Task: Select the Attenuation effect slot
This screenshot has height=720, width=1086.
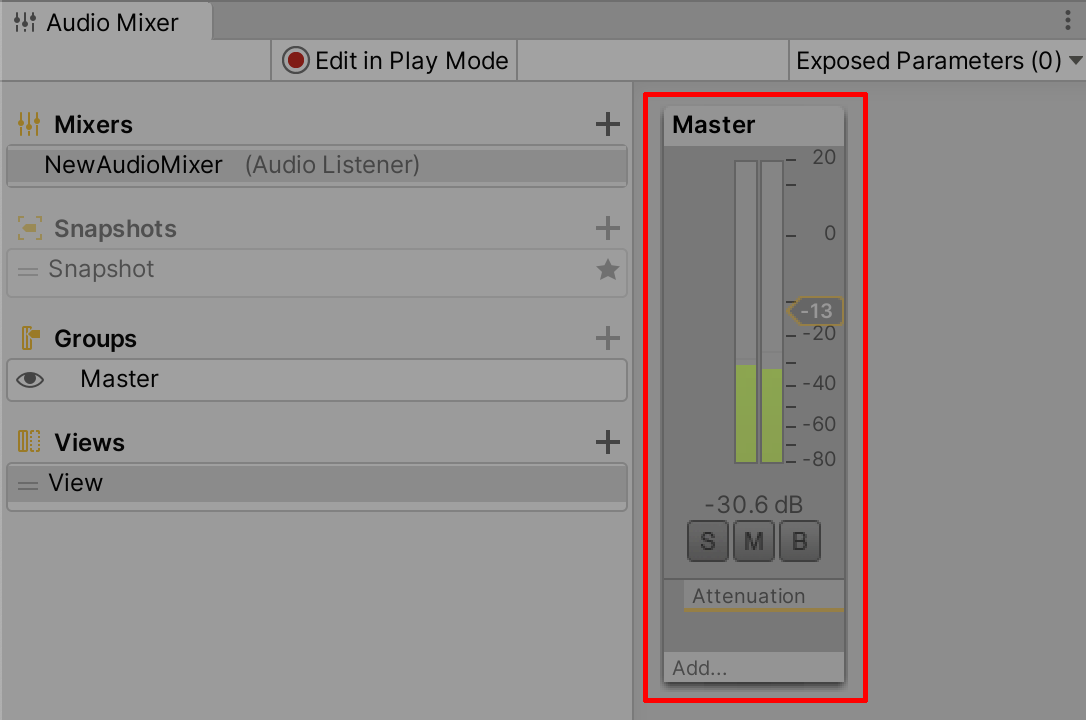Action: click(x=763, y=595)
